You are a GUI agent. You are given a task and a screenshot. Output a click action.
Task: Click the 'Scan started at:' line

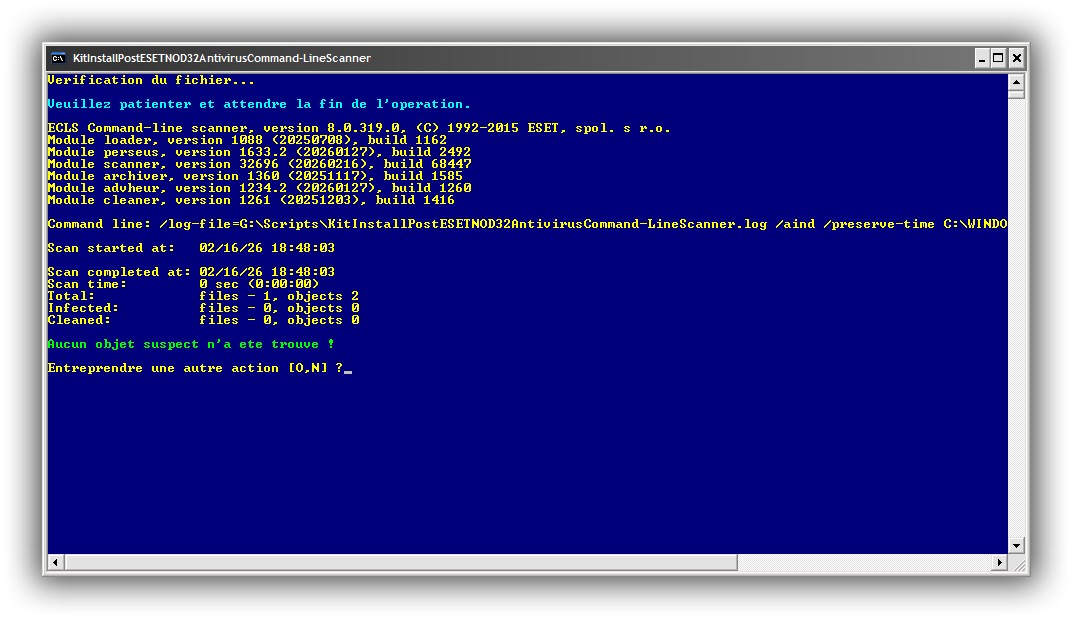(191, 248)
